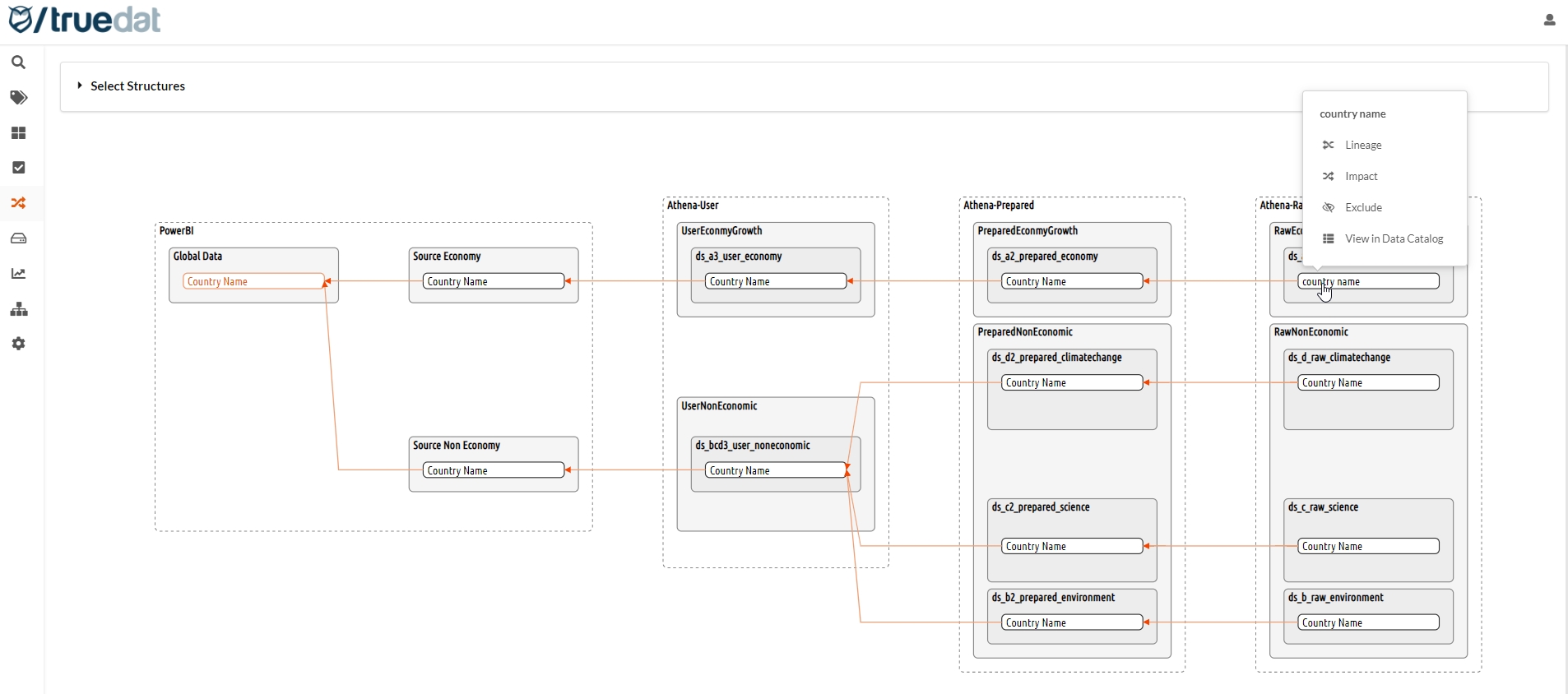
Task: Select Exclude in the context menu
Action: [1363, 208]
